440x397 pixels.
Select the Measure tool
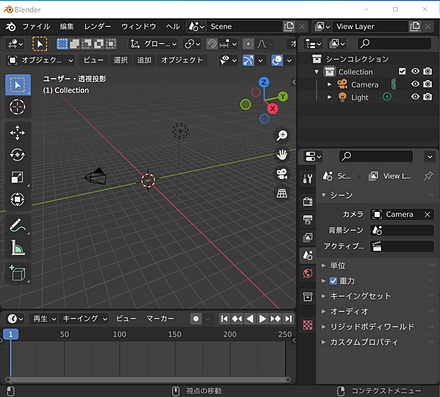click(17, 248)
